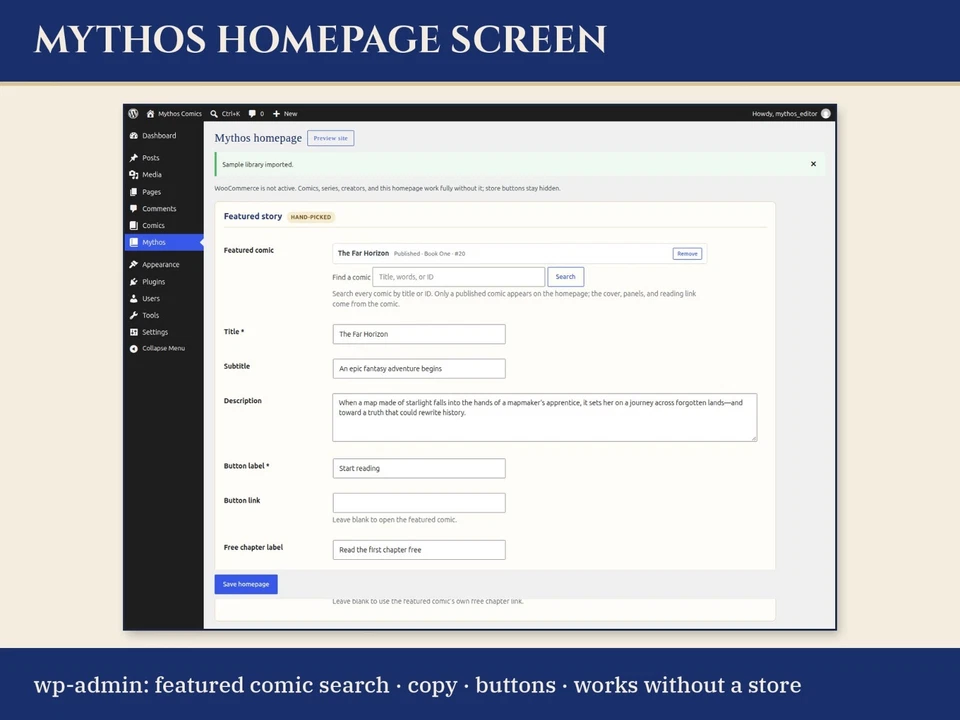Viewport: 960px width, 720px height.
Task: Click the Media icon in the sidebar
Action: tap(133, 174)
